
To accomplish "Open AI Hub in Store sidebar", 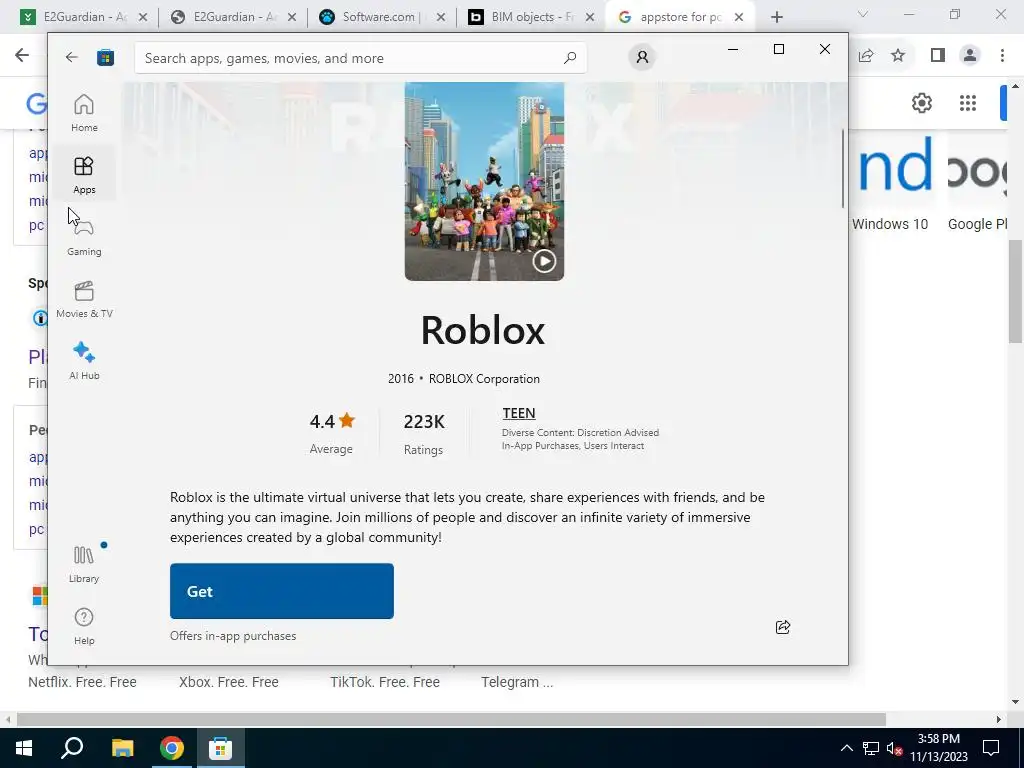I will [84, 360].
